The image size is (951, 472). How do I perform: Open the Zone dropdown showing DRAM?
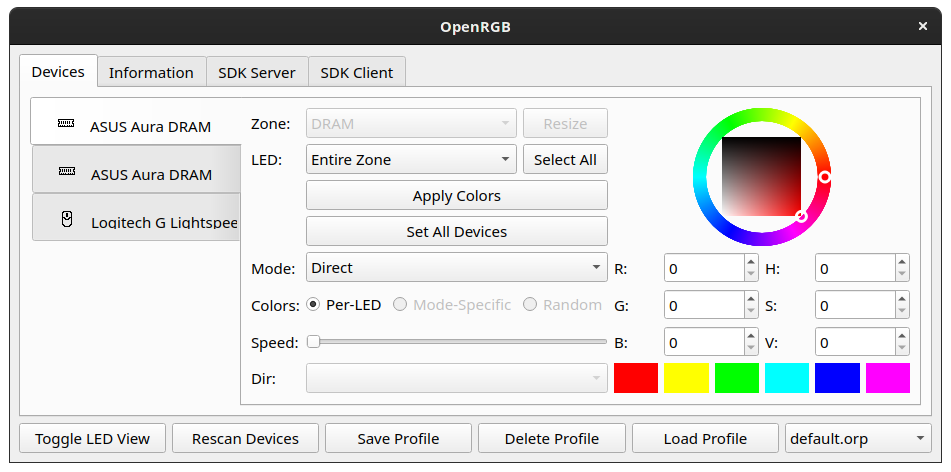pyautogui.click(x=411, y=124)
